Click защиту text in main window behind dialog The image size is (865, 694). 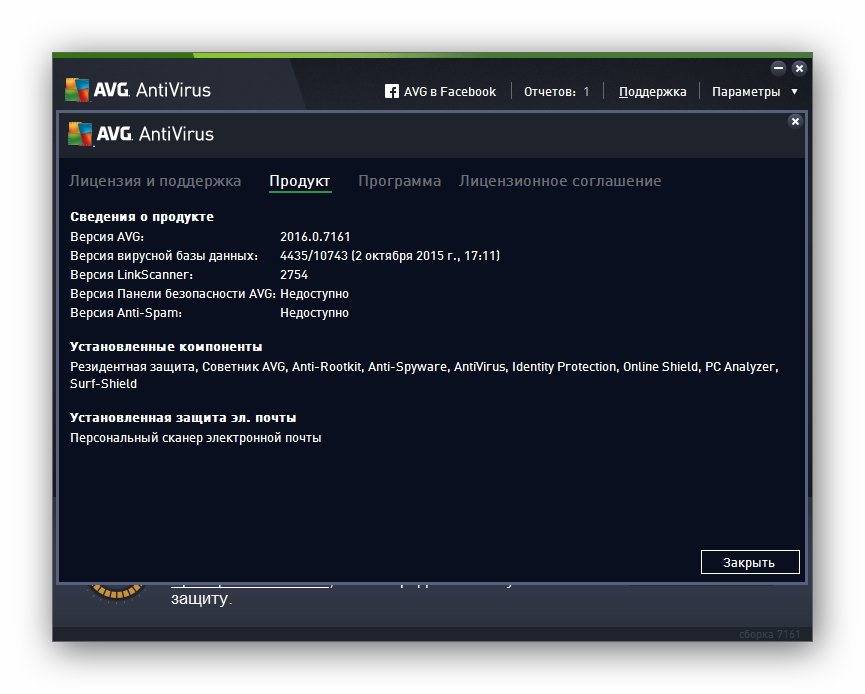[201, 599]
